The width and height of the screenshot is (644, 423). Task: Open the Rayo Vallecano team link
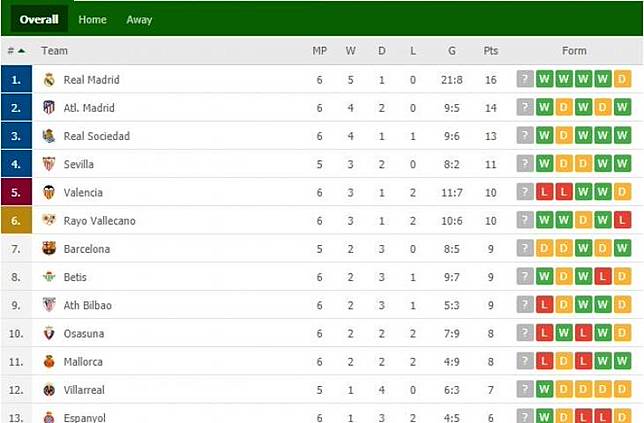[99, 221]
